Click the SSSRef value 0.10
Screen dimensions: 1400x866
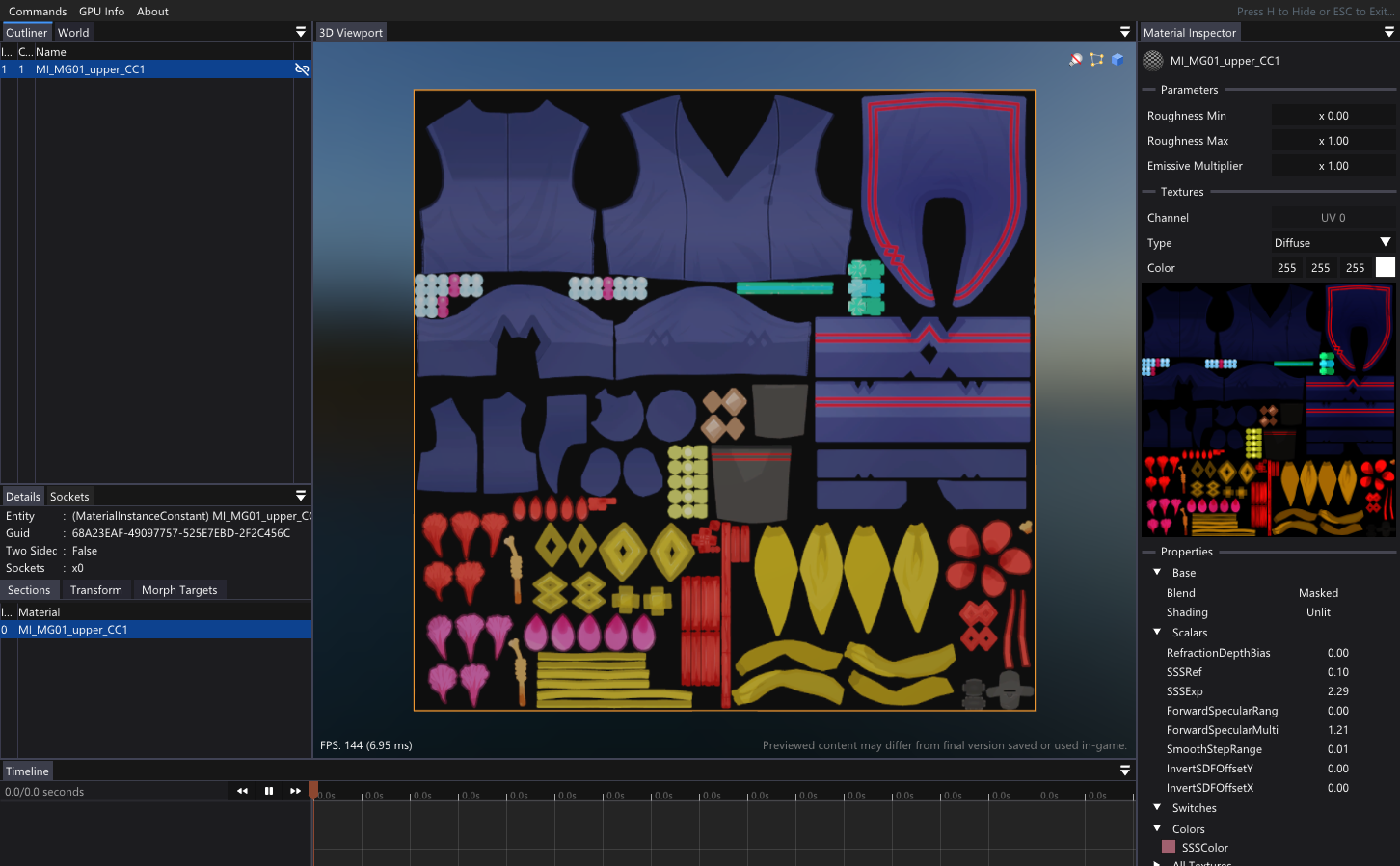[1338, 672]
